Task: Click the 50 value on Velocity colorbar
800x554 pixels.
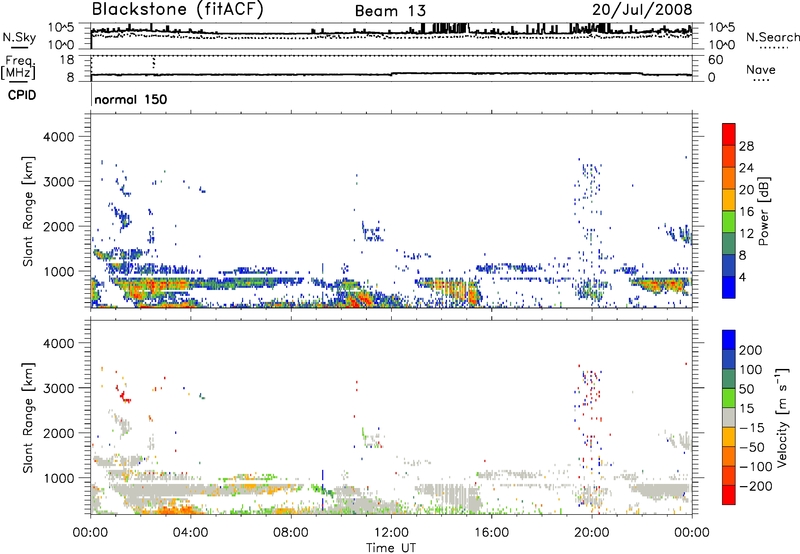Action: [746, 389]
